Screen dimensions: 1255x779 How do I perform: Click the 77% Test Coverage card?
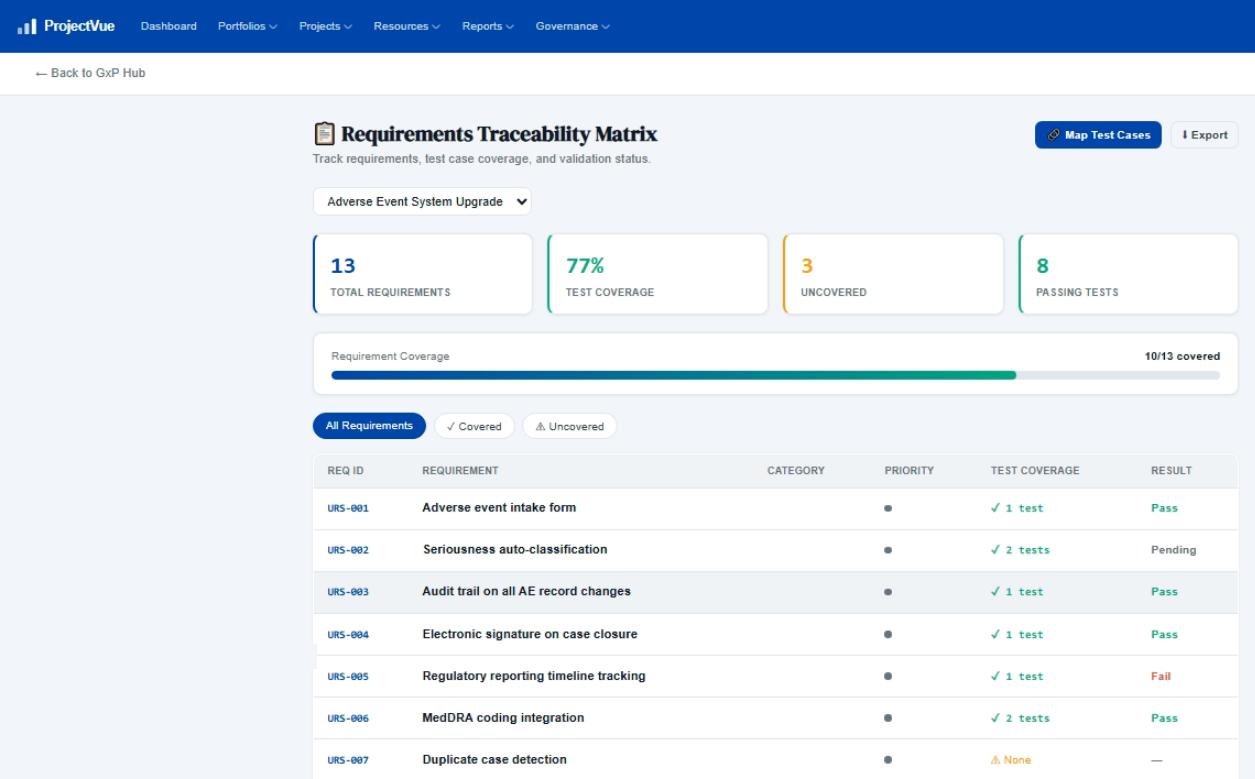coord(658,274)
